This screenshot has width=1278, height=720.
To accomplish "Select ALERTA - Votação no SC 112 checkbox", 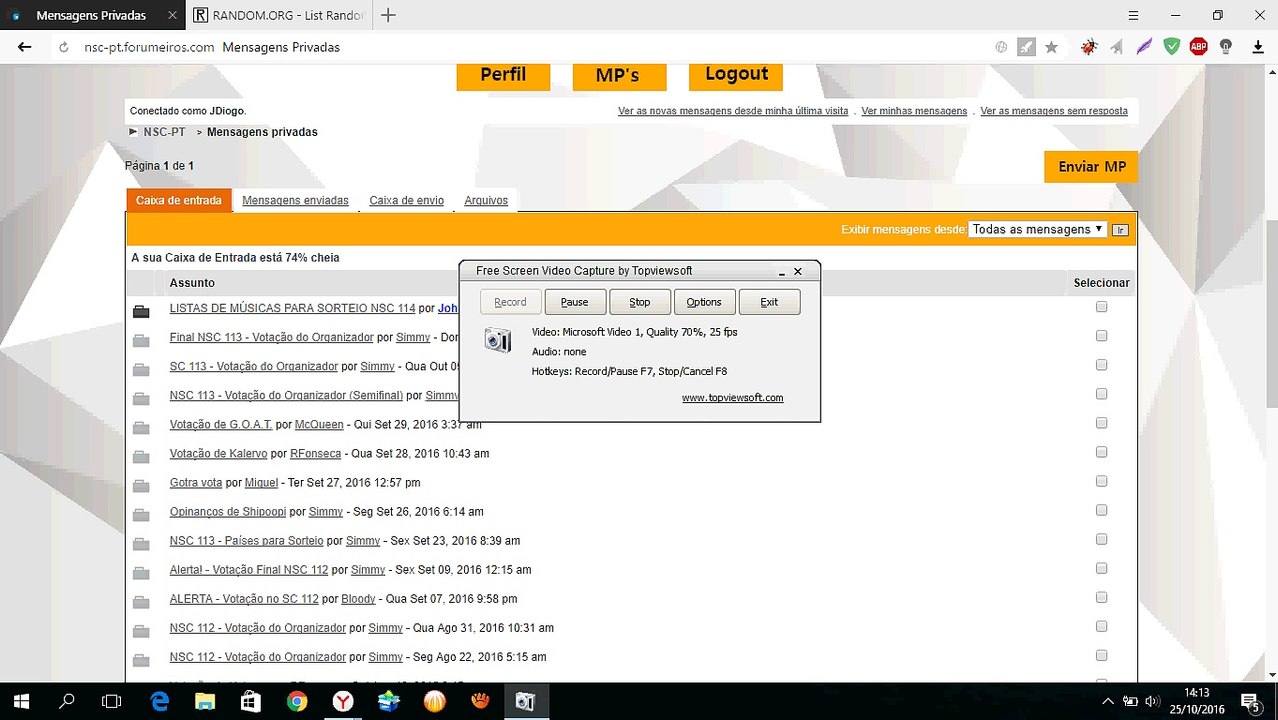I will click(1101, 597).
